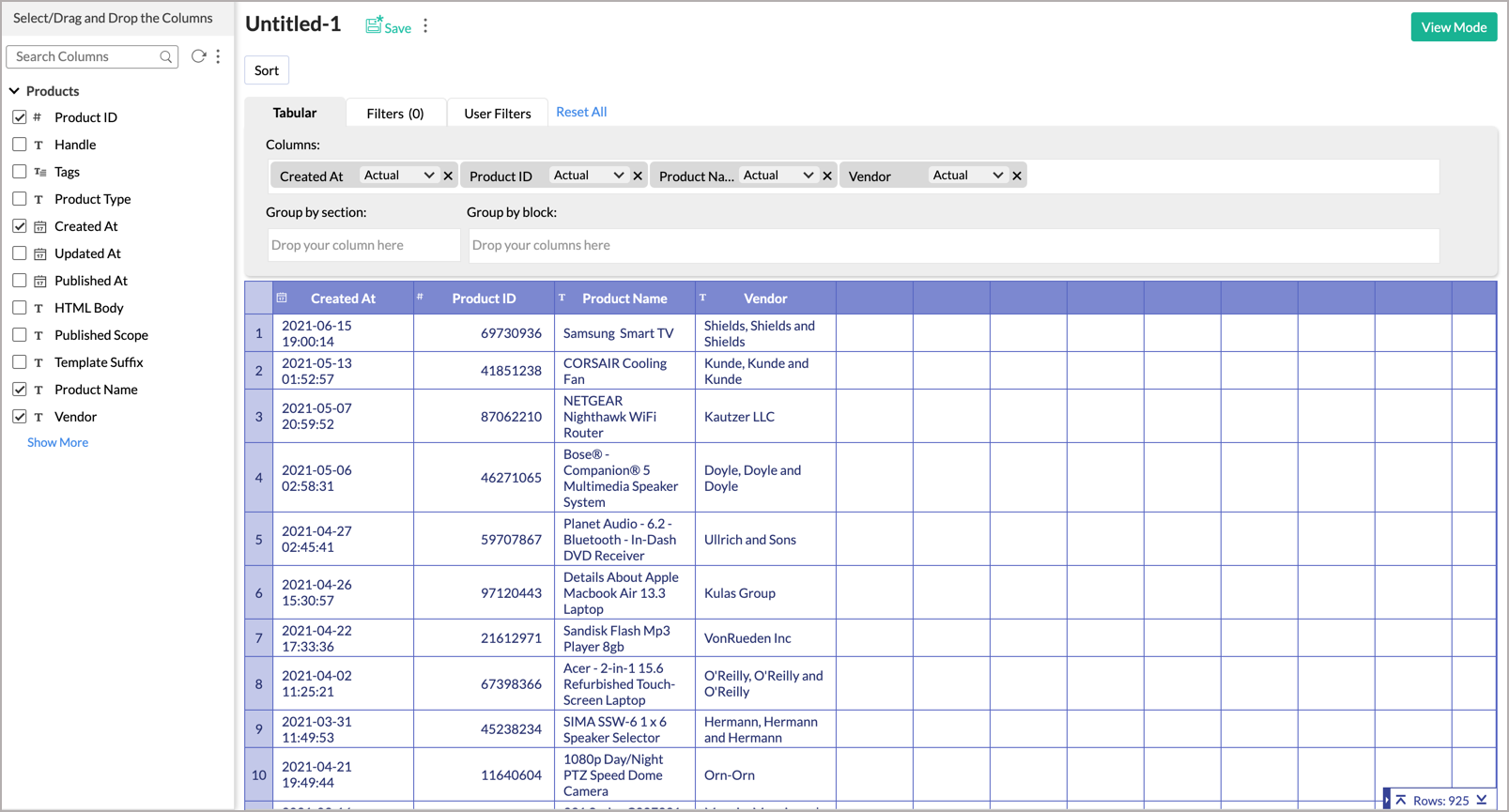Open the three-dot menu beside Save
The height and width of the screenshot is (812, 1509).
coord(425,26)
